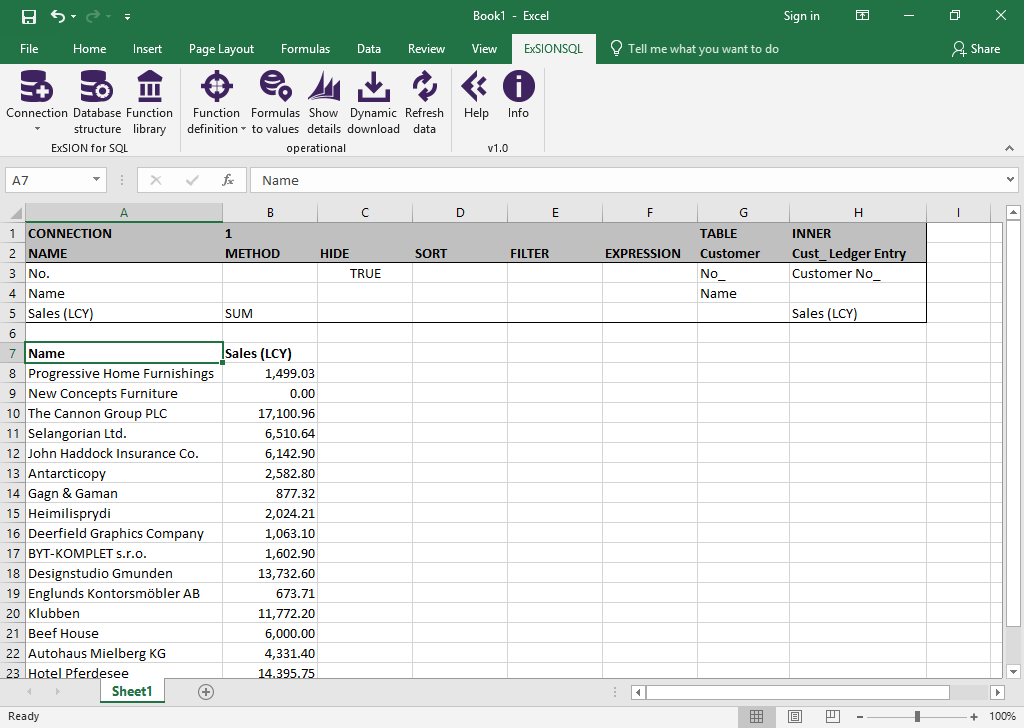Open the Function library
The height and width of the screenshot is (728, 1024).
coord(150,103)
